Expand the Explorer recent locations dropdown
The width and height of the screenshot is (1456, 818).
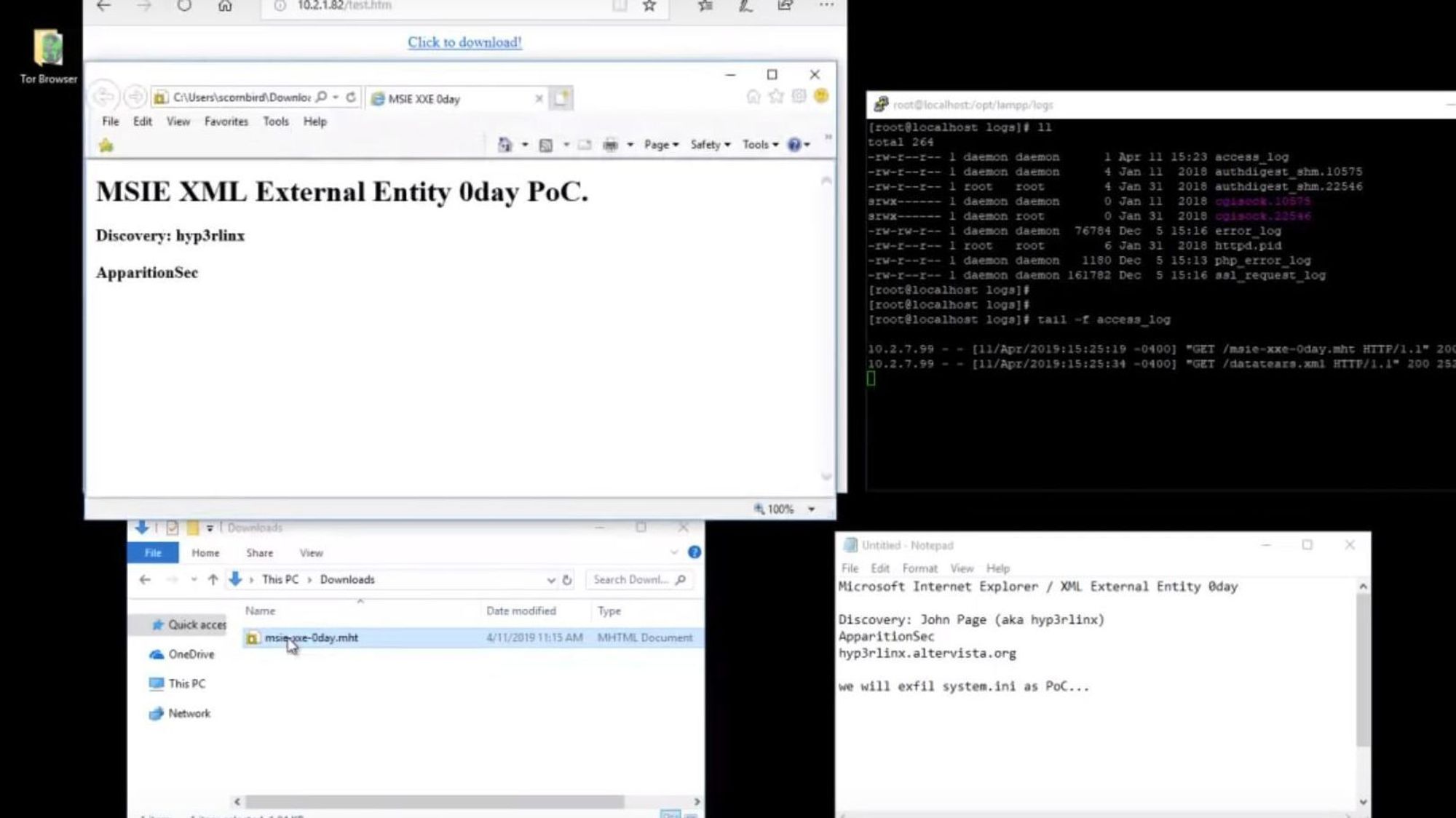pyautogui.click(x=194, y=579)
